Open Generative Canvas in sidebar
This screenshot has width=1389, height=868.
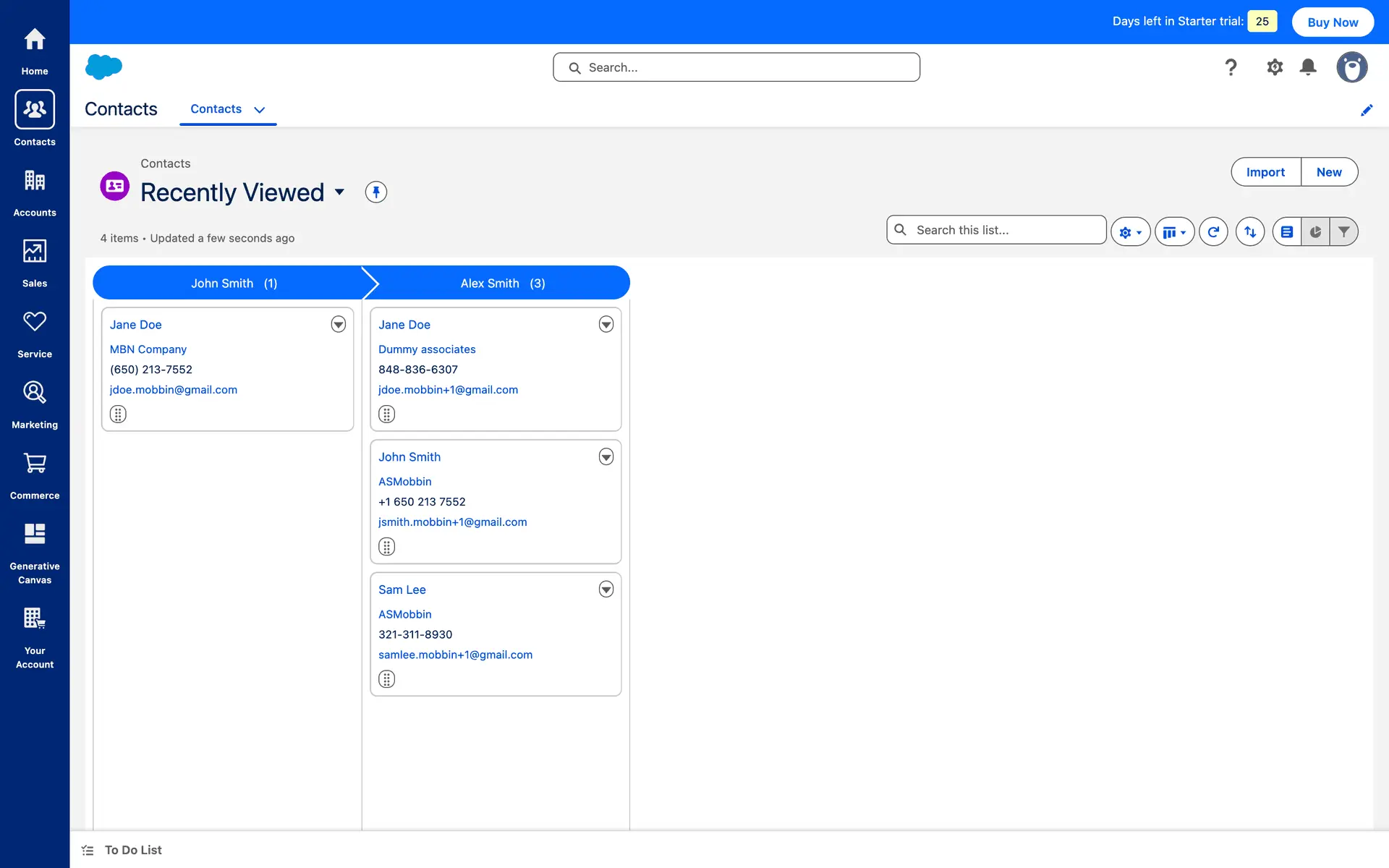tap(34, 553)
